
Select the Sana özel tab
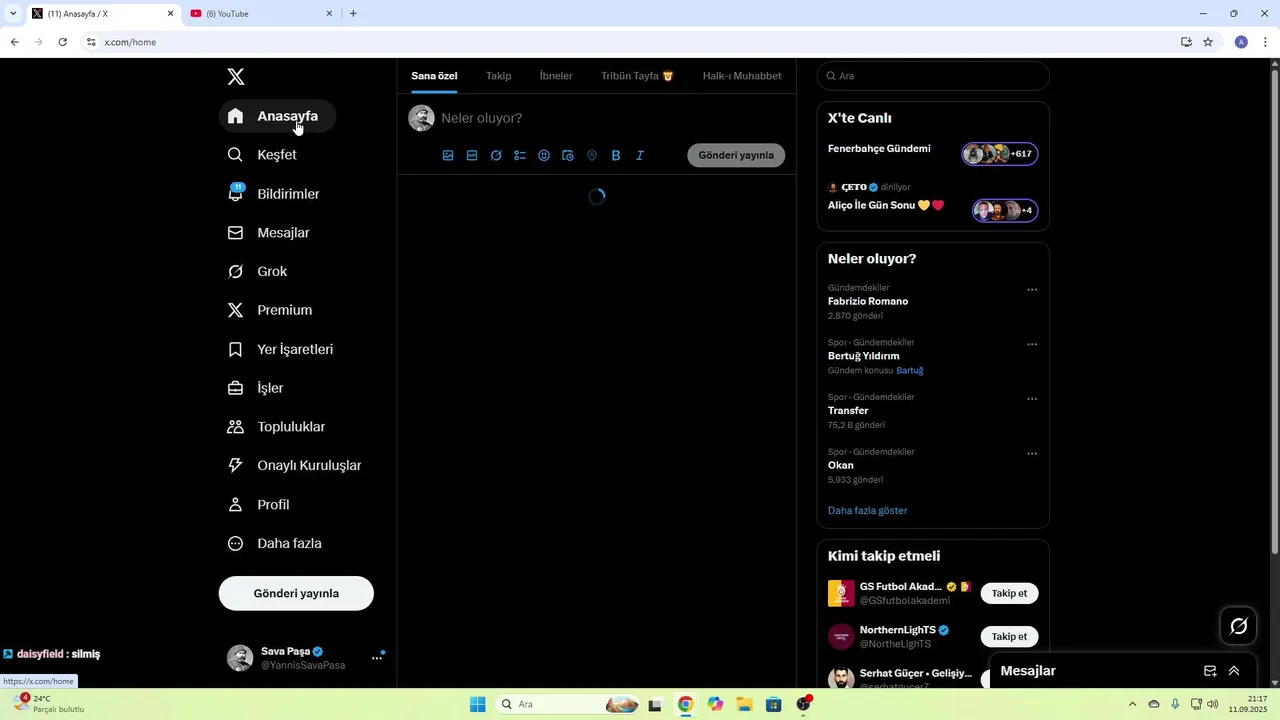(x=434, y=76)
